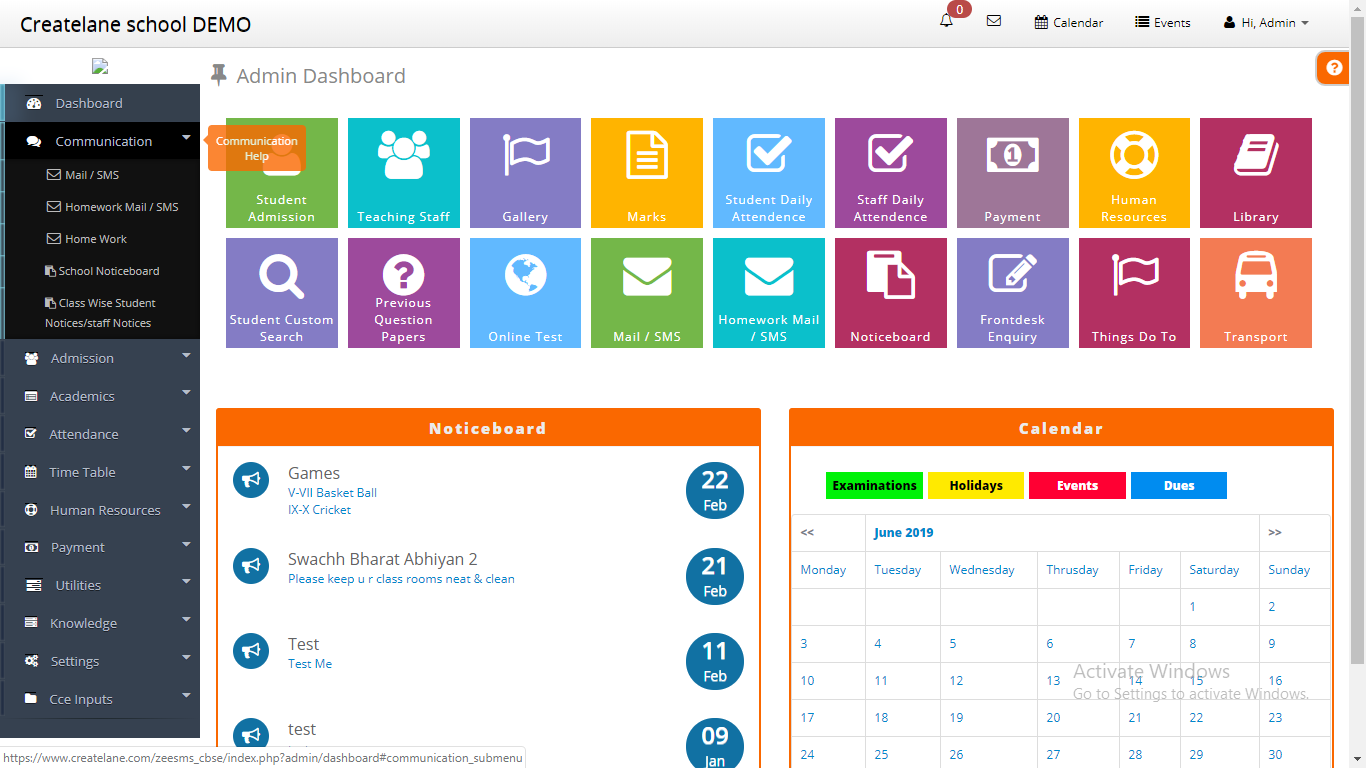Screen dimensions: 1366x768
Task: Open the Gallery flag tile
Action: tap(525, 173)
